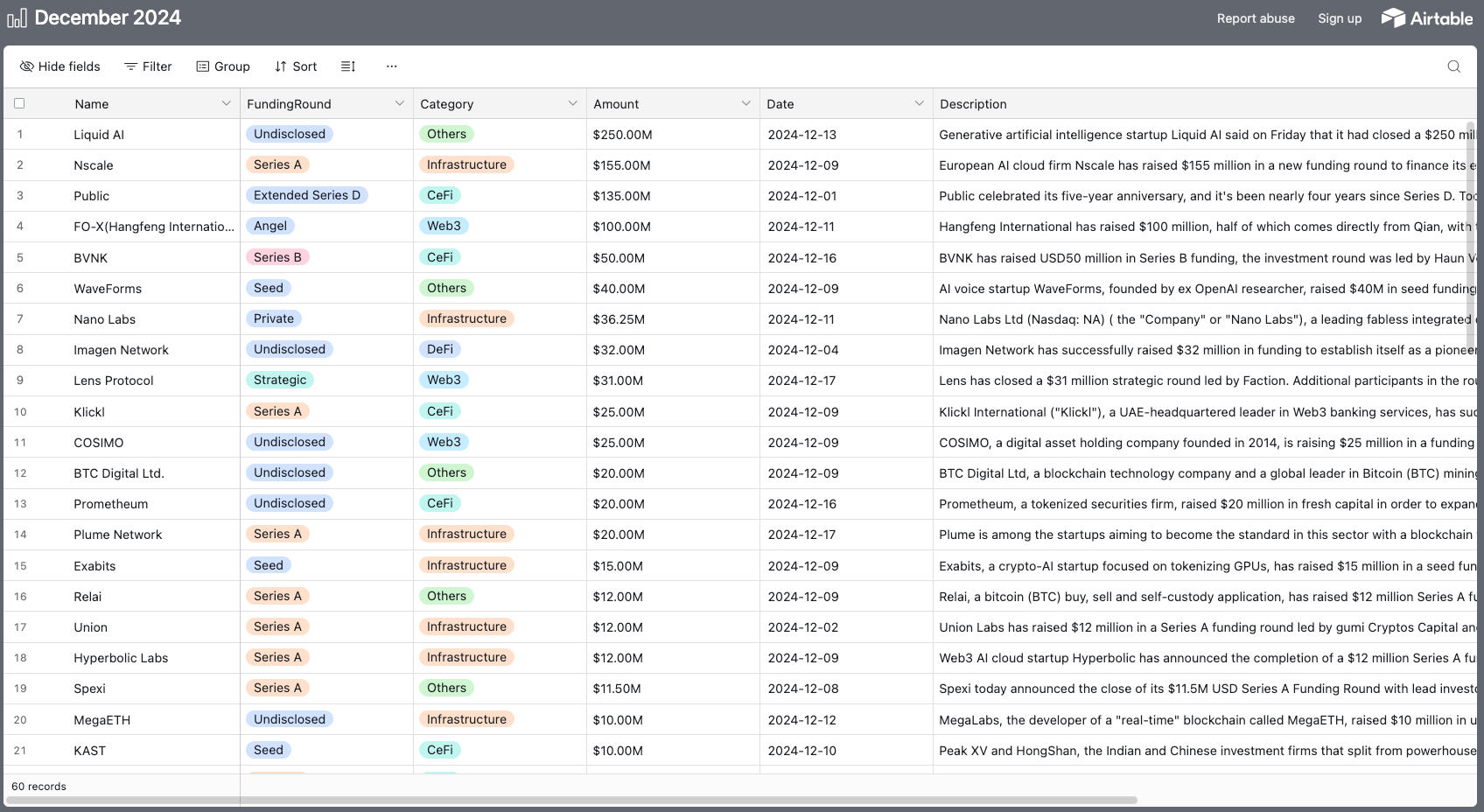1484x812 pixels.
Task: Click the search magnifier icon
Action: coord(1454,66)
